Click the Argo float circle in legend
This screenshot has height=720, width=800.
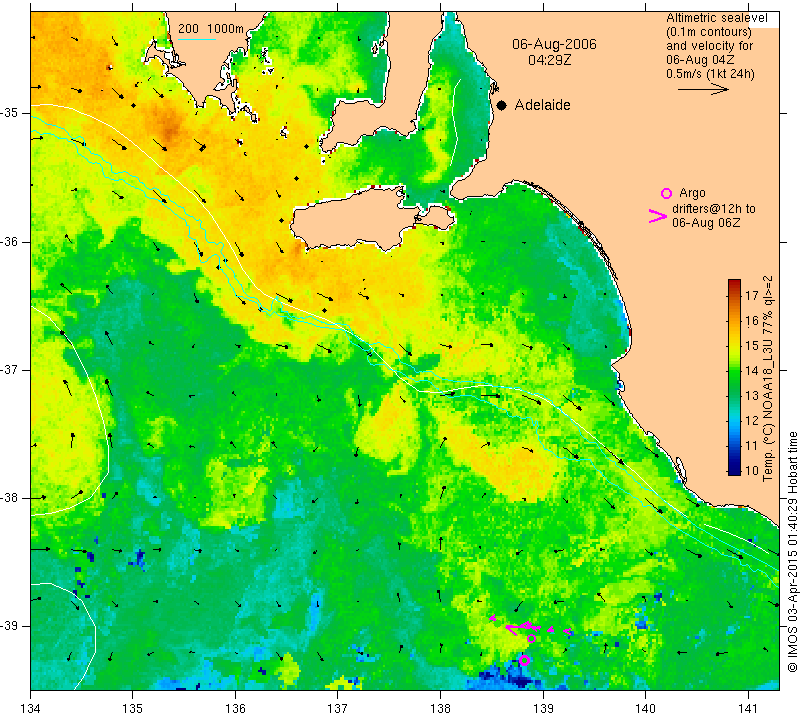coord(666,193)
